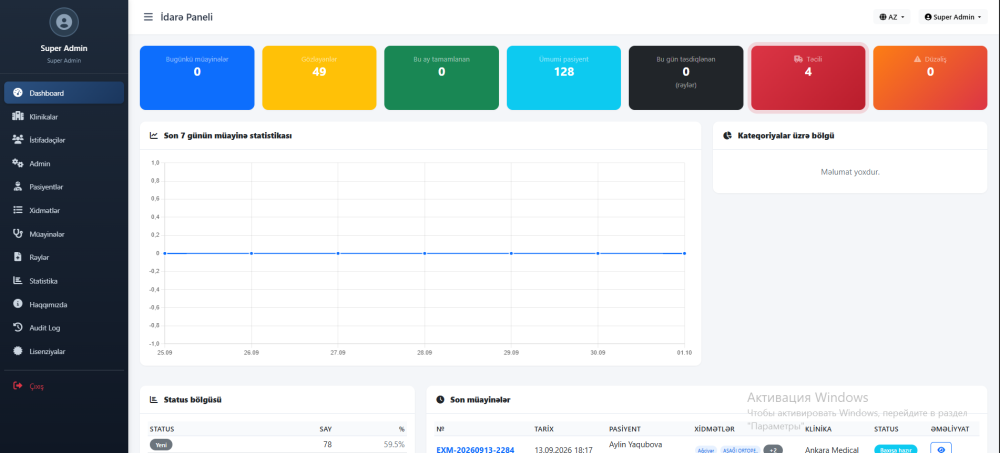Click the globe icon in the language selector

[883, 17]
